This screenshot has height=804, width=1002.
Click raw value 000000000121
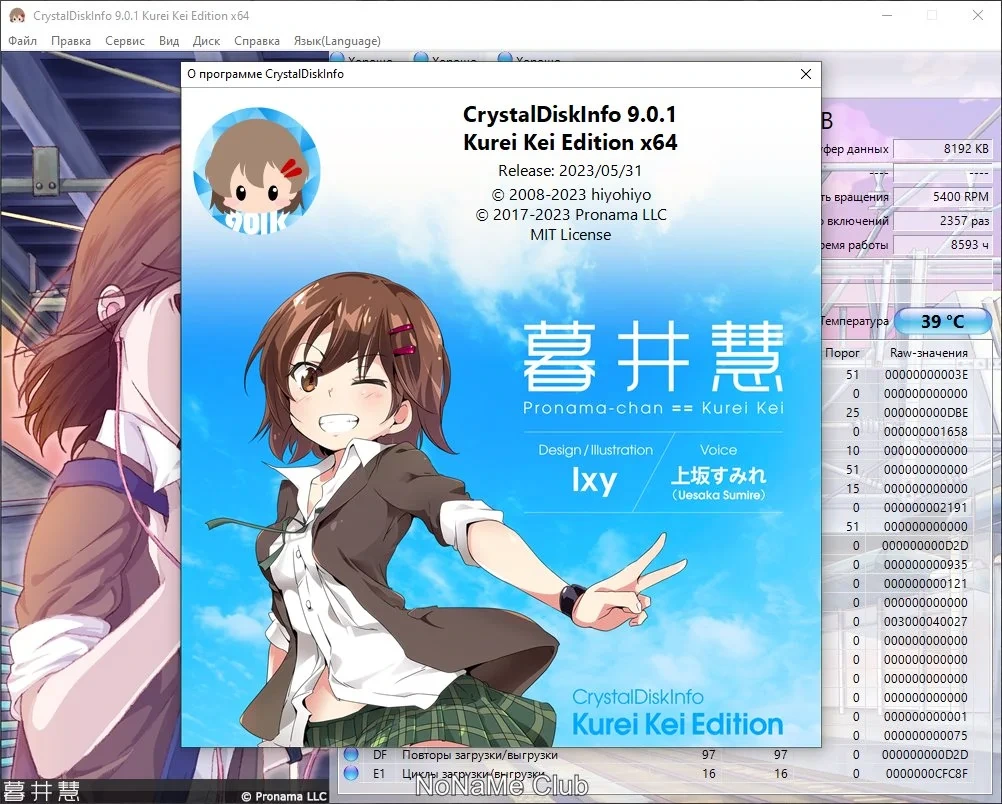pos(926,584)
